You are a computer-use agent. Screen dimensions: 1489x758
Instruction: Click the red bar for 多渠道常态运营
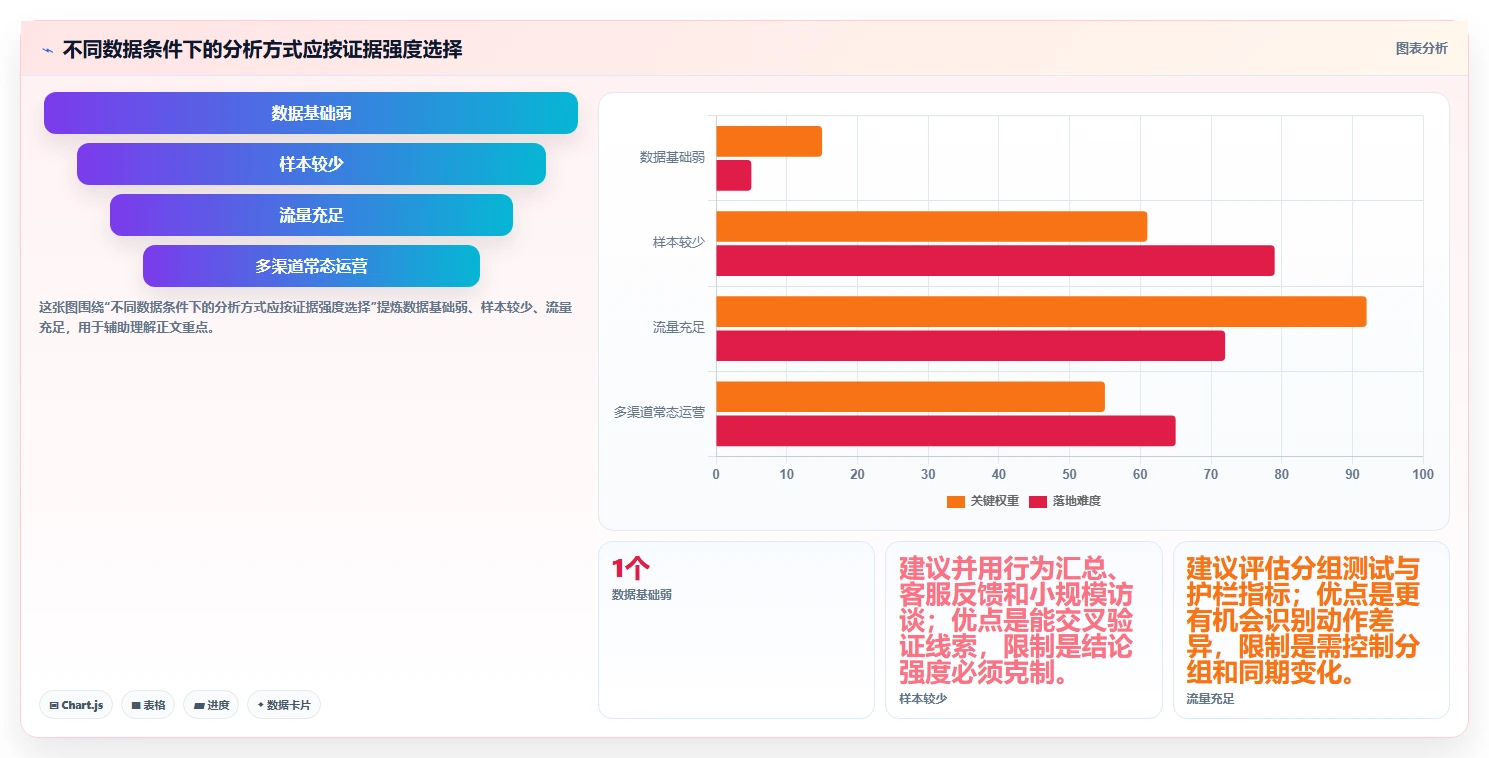(x=946, y=431)
